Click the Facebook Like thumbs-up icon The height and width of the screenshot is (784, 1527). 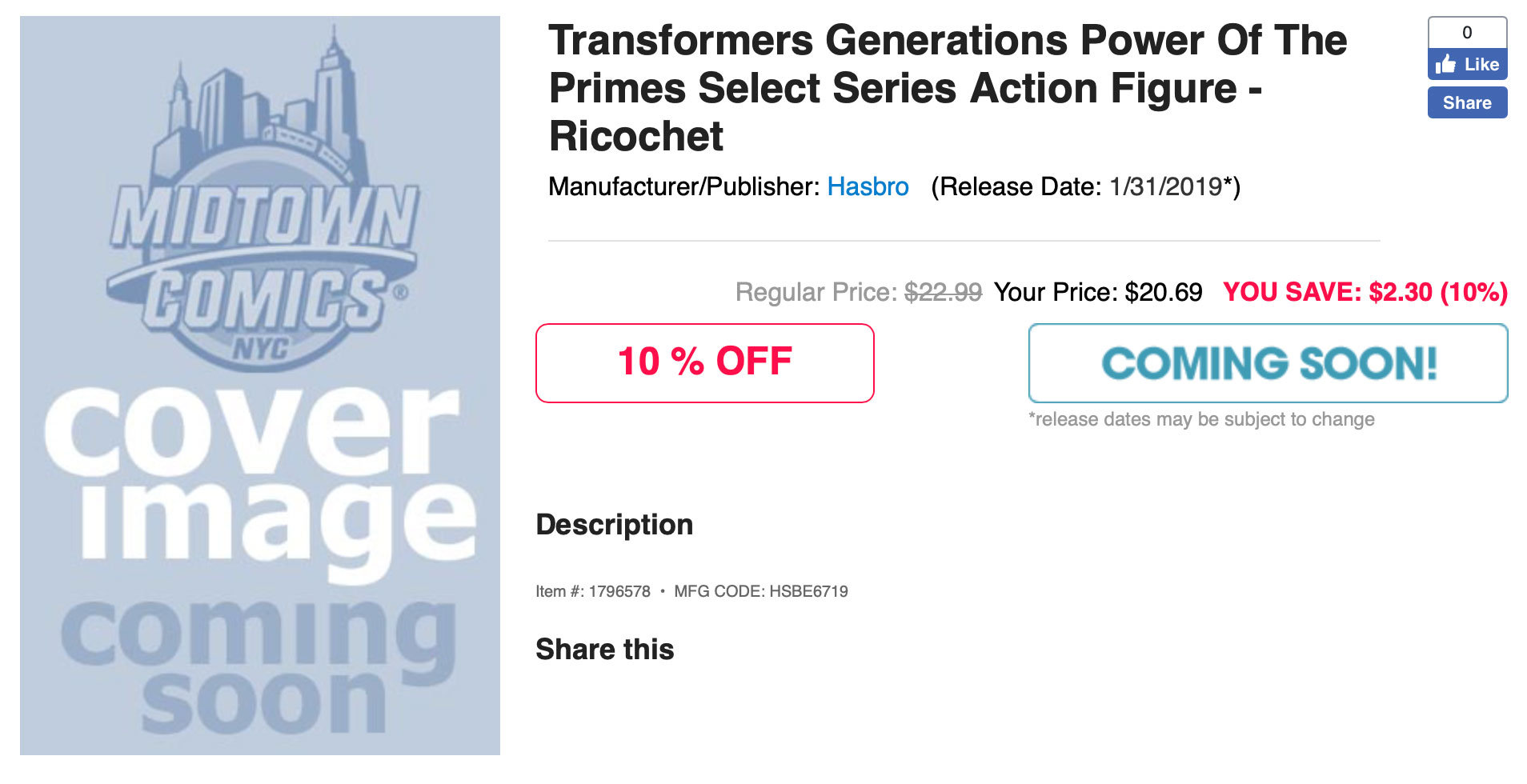pyautogui.click(x=1445, y=64)
